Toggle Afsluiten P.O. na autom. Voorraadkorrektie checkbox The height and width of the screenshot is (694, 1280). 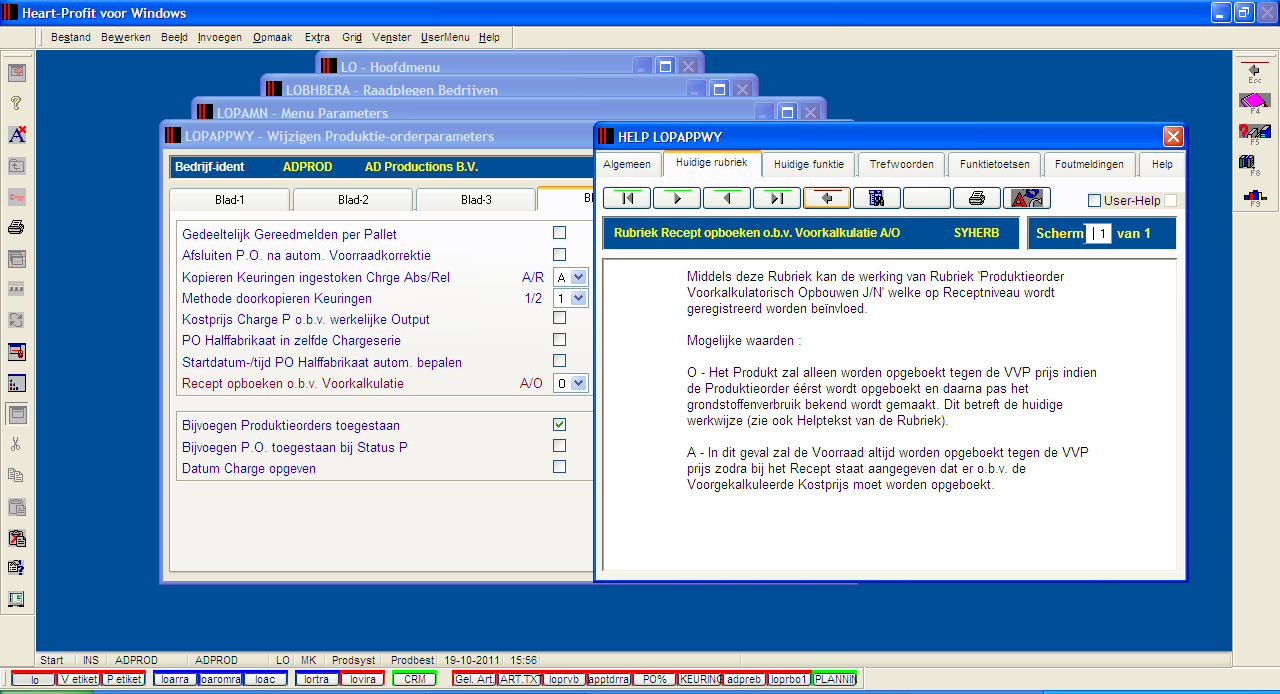pos(560,255)
